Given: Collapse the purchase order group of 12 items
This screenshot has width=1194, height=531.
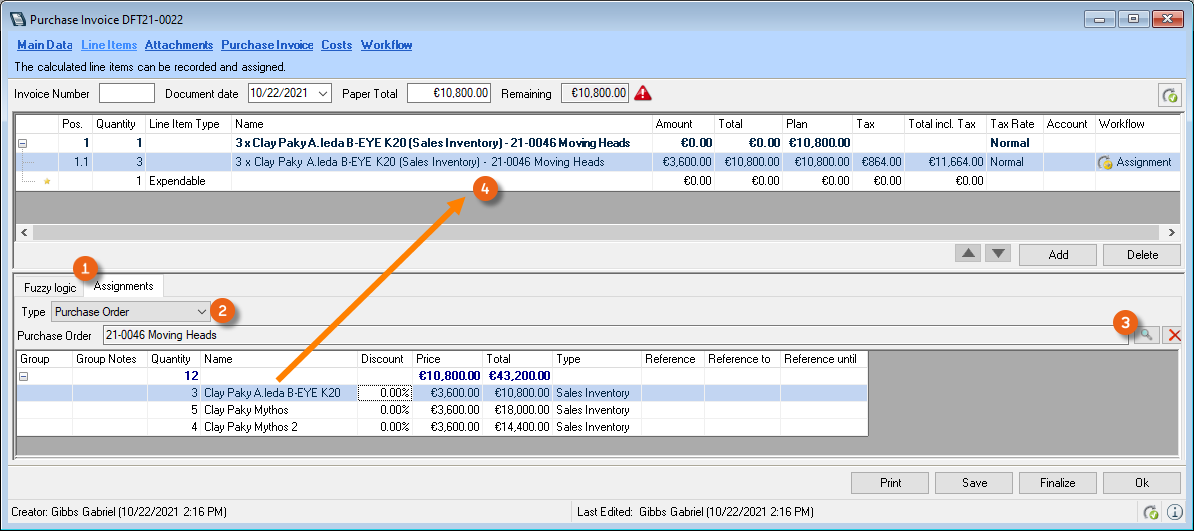Looking at the screenshot, I should 24,376.
